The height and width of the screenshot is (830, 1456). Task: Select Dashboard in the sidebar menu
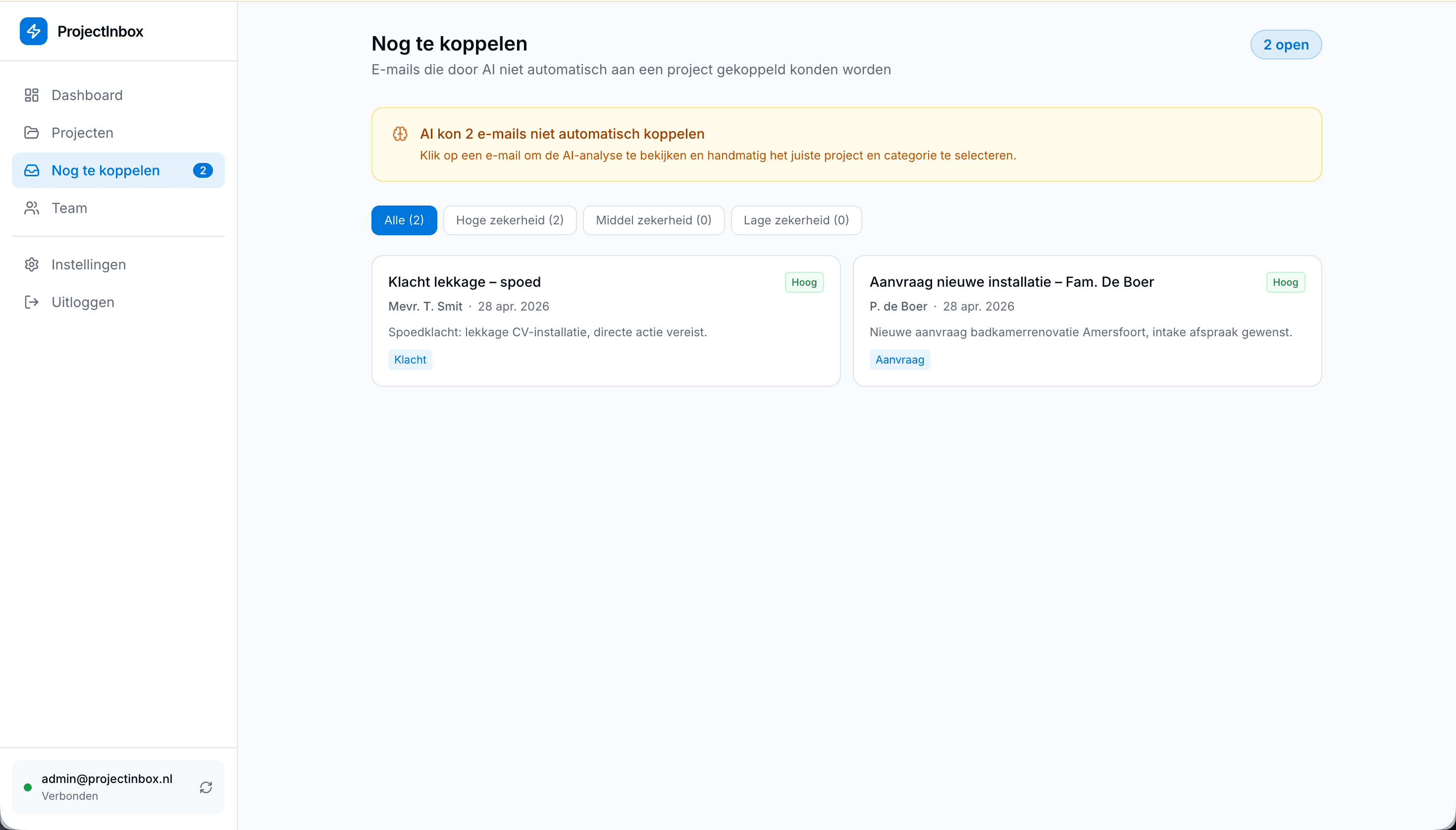click(x=87, y=95)
